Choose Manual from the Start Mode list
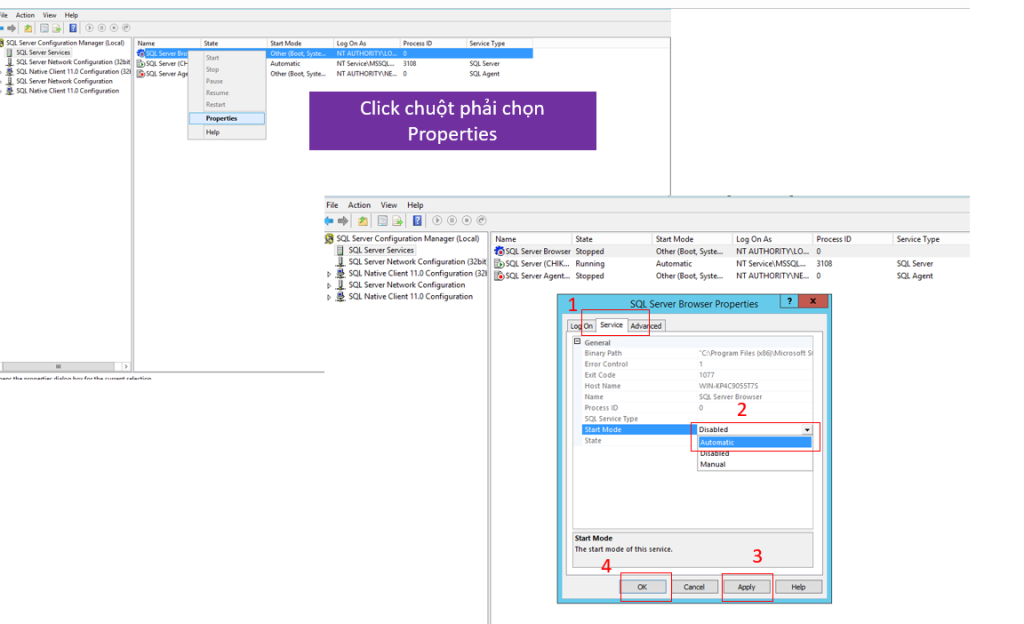1024x624 pixels. pyautogui.click(x=754, y=465)
